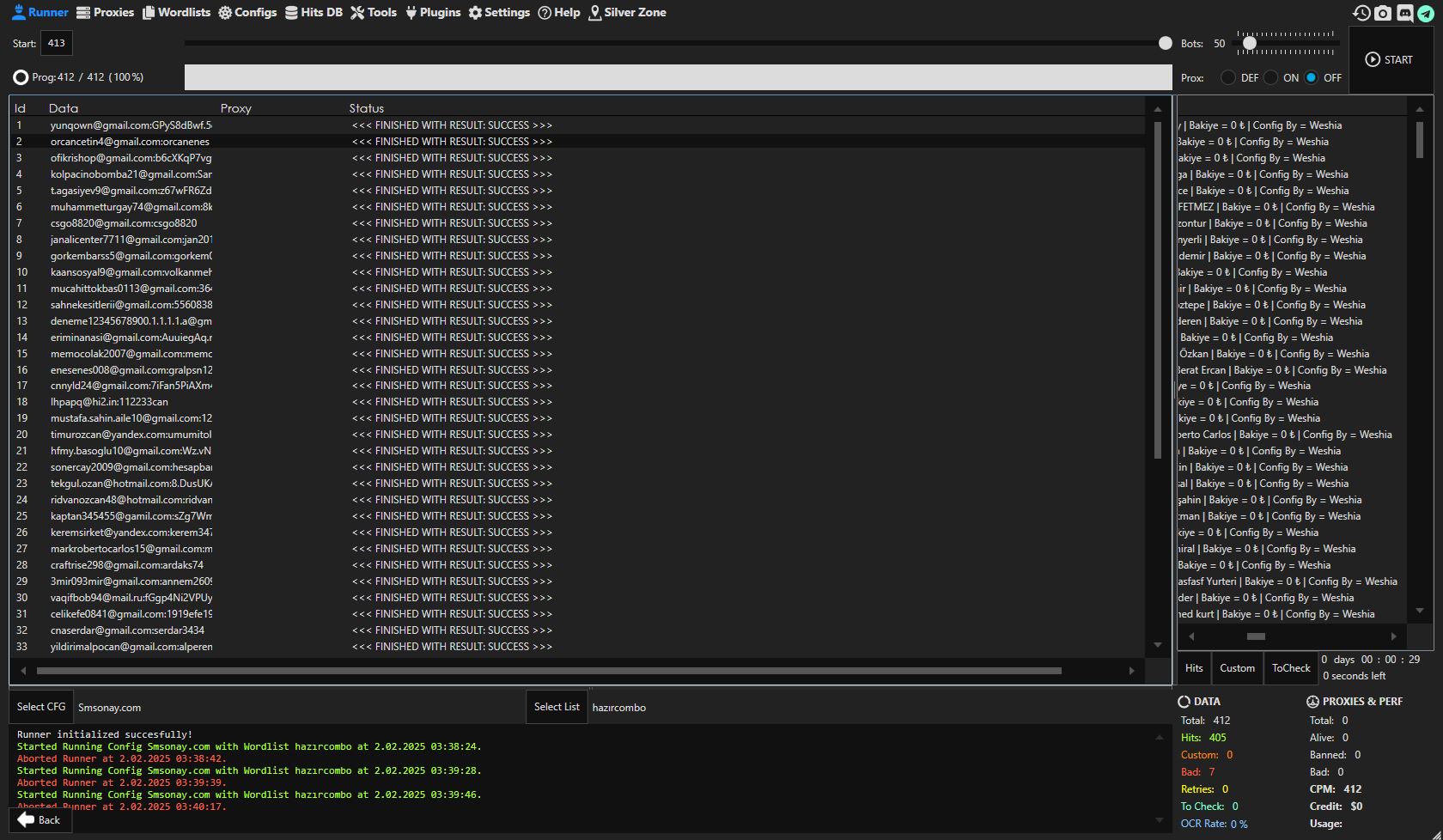Click the Select CFG button
1443x840 pixels.
pyautogui.click(x=41, y=707)
